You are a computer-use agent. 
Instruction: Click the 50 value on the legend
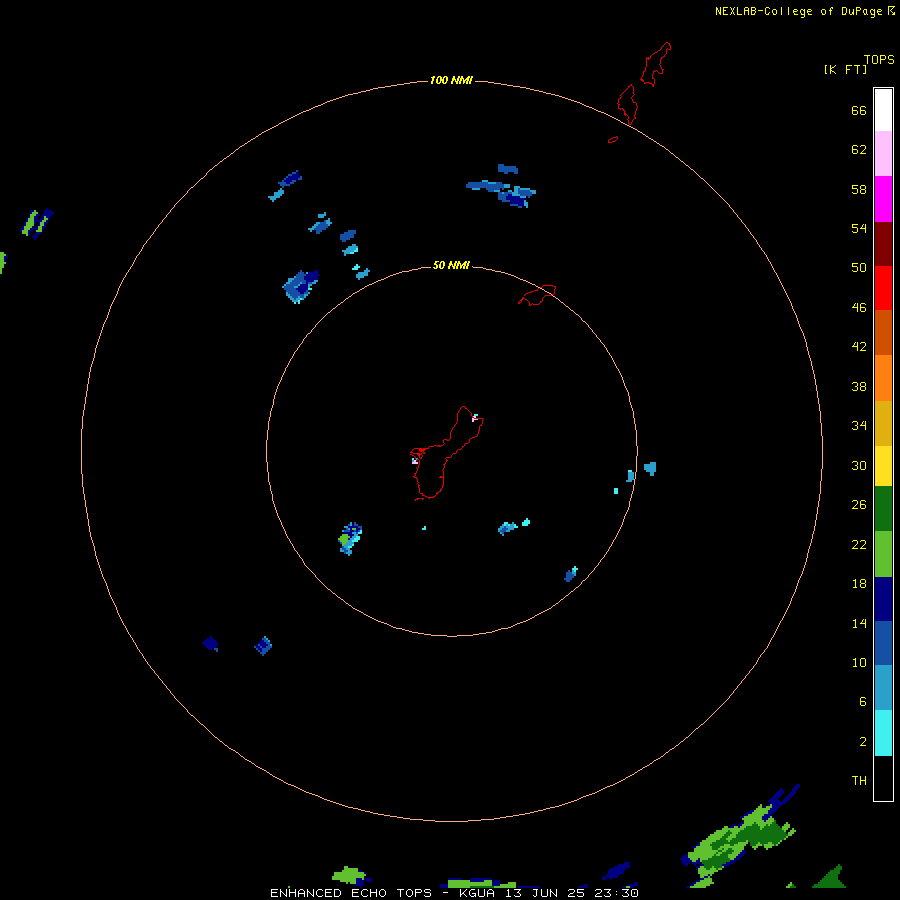coord(859,268)
